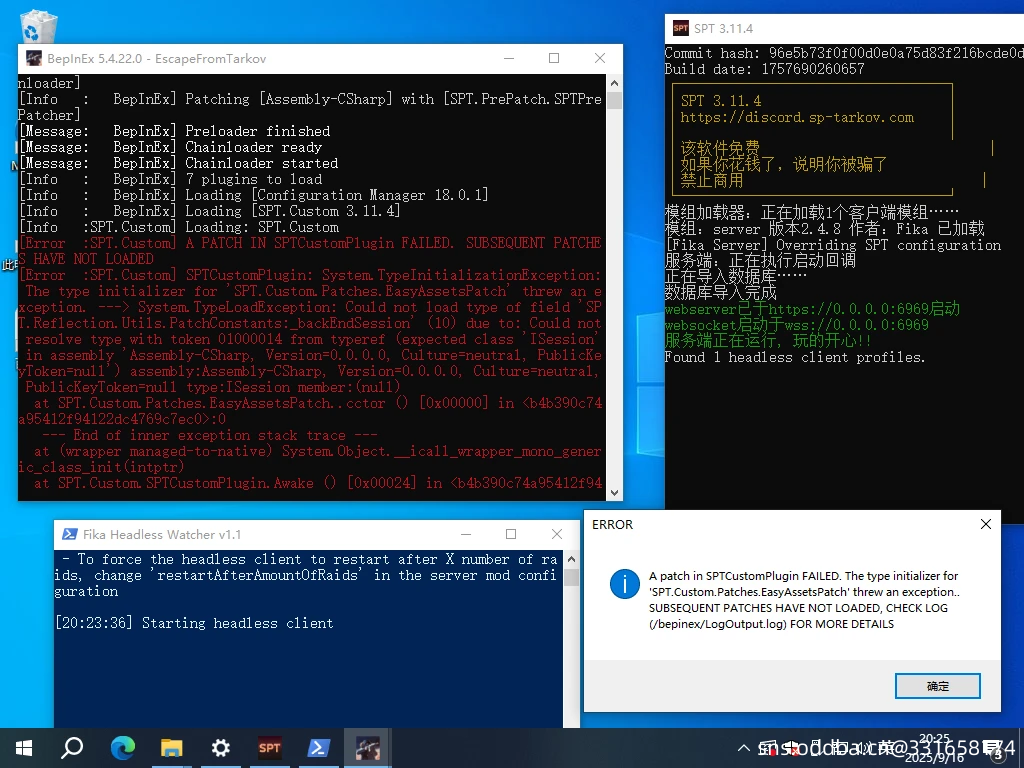Click "Chainloader started" line in BepInEx
Viewport: 1024px width, 768px height.
coord(178,163)
